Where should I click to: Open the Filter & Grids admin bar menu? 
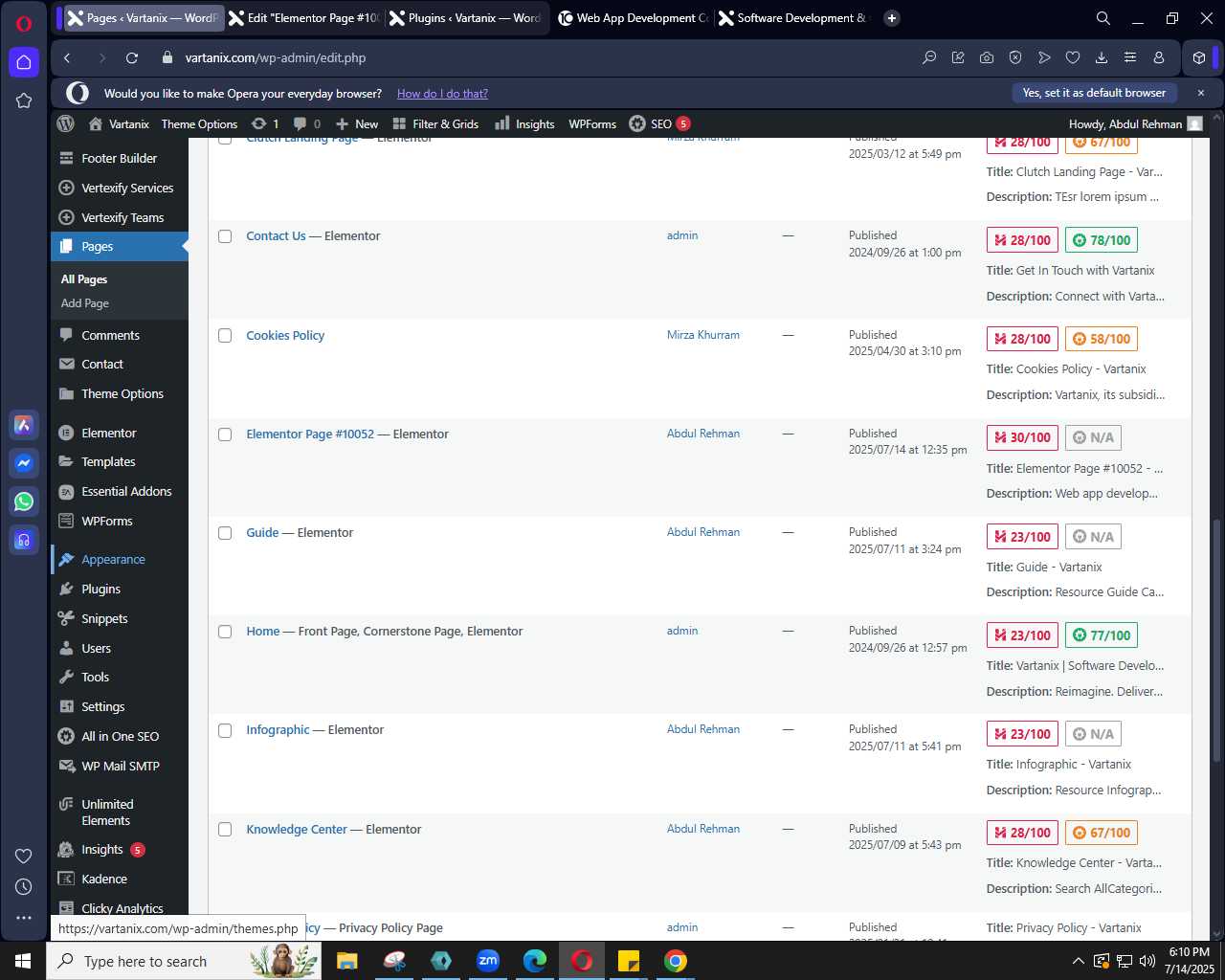[x=435, y=123]
